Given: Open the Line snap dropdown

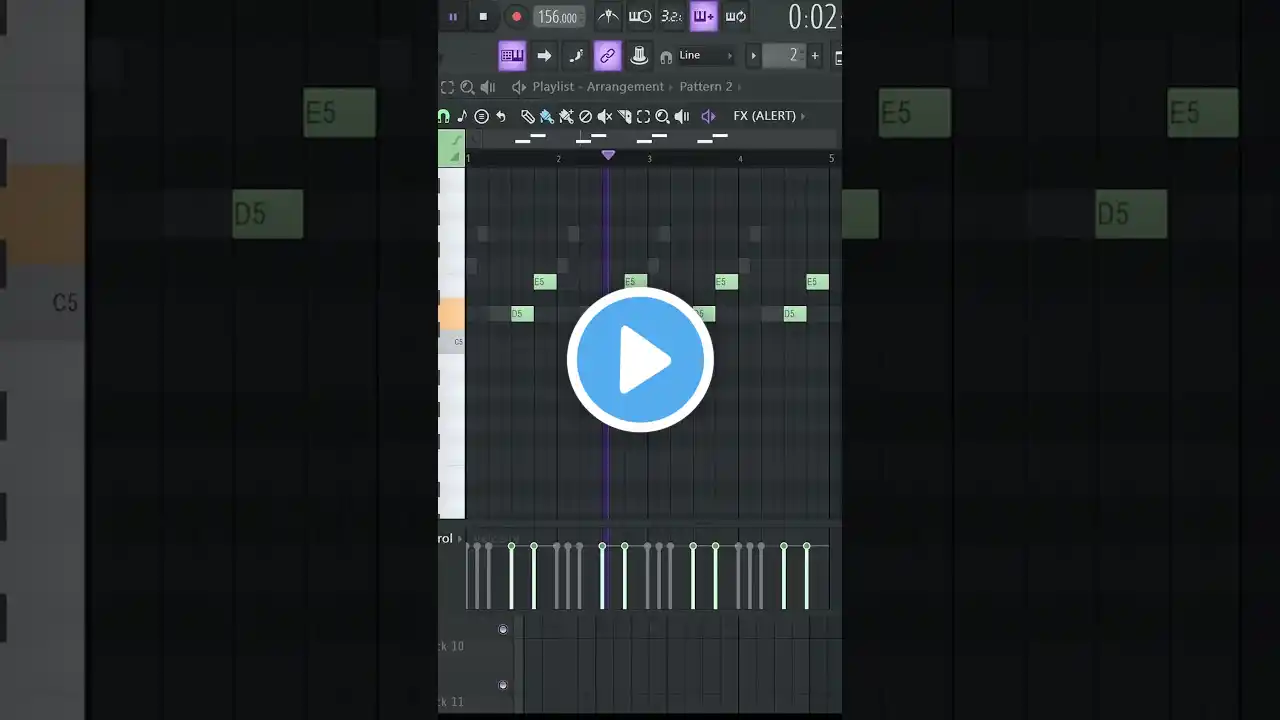Looking at the screenshot, I should 706,55.
